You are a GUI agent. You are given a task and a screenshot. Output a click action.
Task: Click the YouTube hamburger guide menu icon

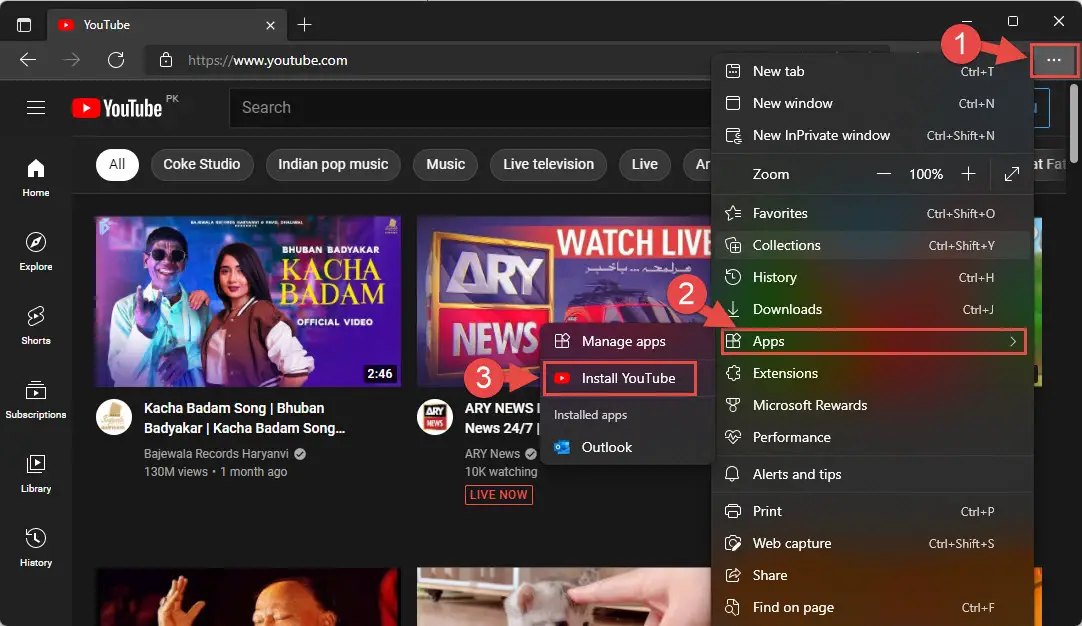click(36, 108)
